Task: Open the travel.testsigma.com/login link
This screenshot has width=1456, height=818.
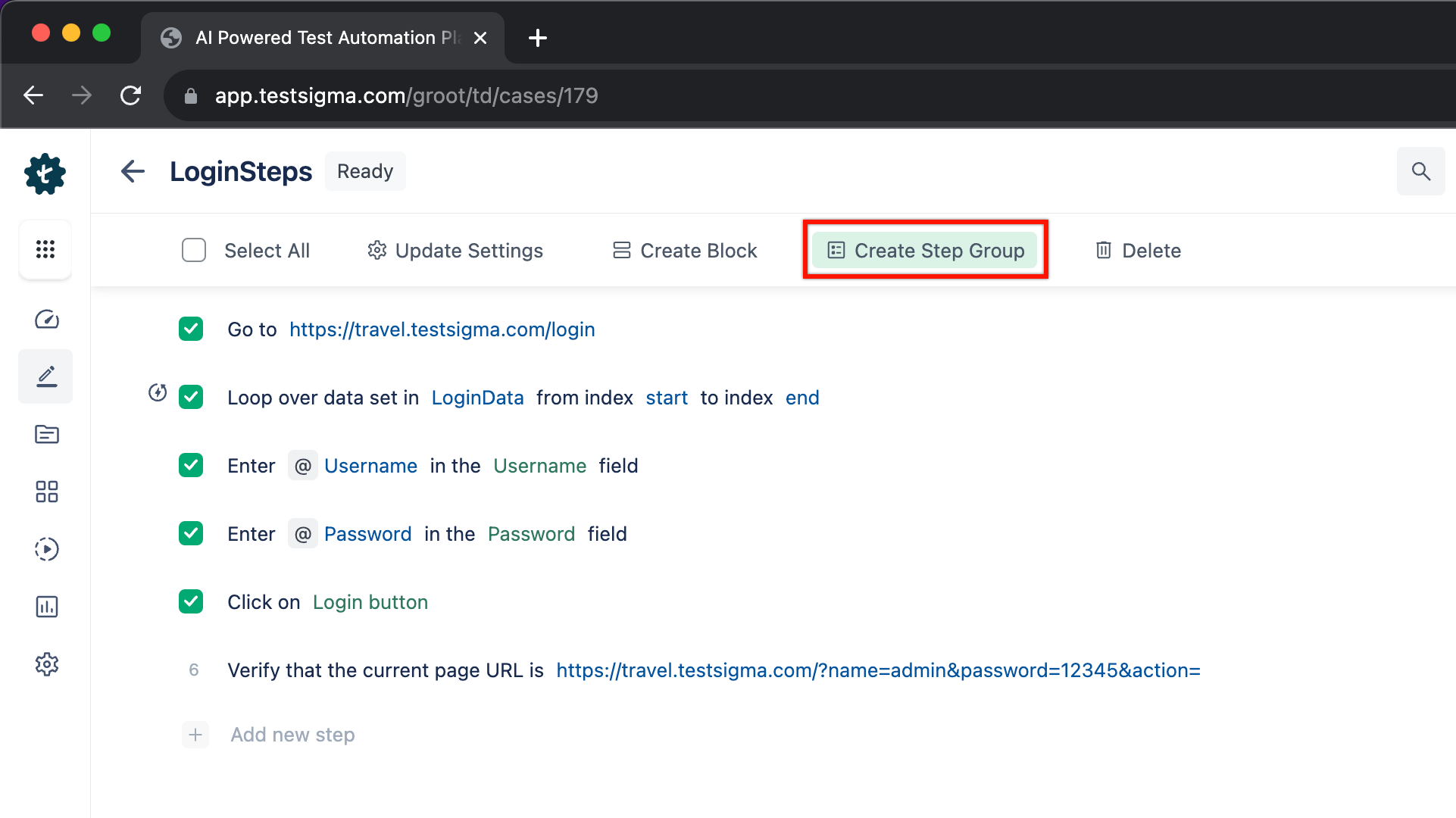Action: coord(442,329)
